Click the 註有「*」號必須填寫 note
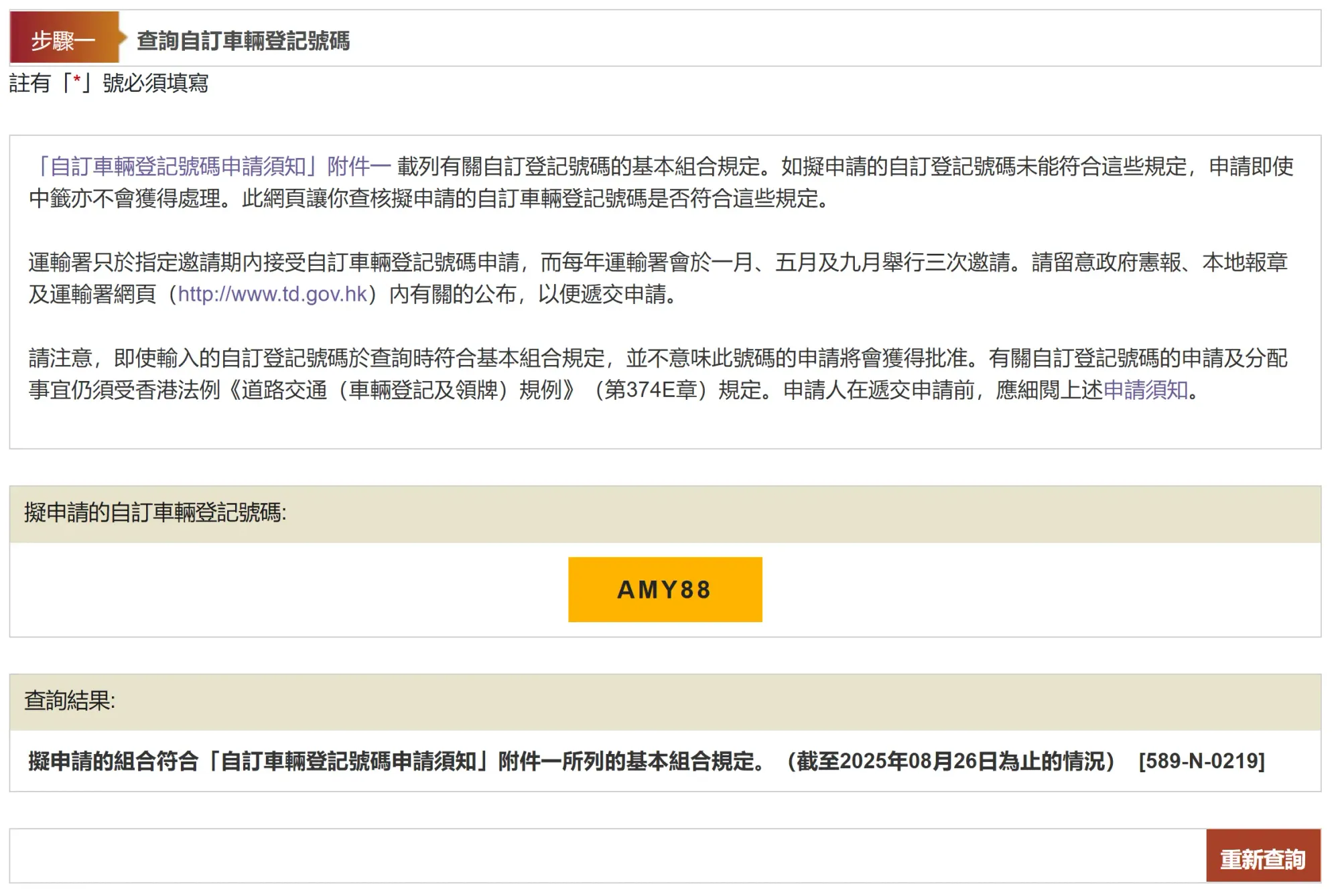This screenshot has width=1340, height=896. click(x=109, y=83)
